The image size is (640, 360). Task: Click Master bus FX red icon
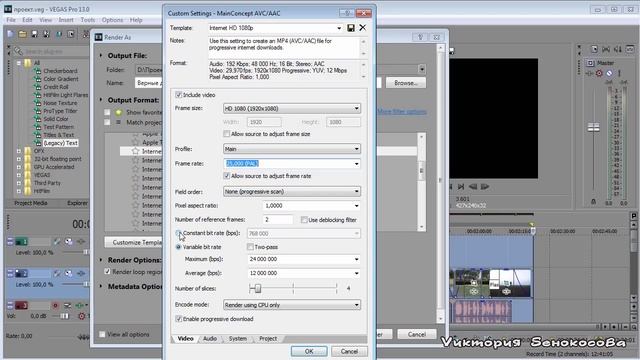(599, 73)
